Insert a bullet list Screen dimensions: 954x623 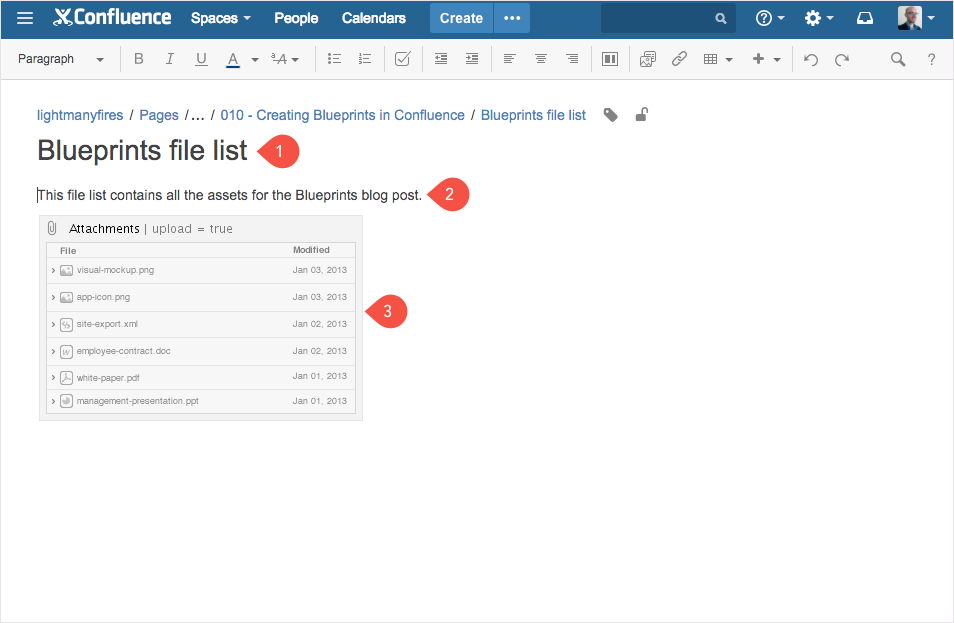pyautogui.click(x=334, y=59)
